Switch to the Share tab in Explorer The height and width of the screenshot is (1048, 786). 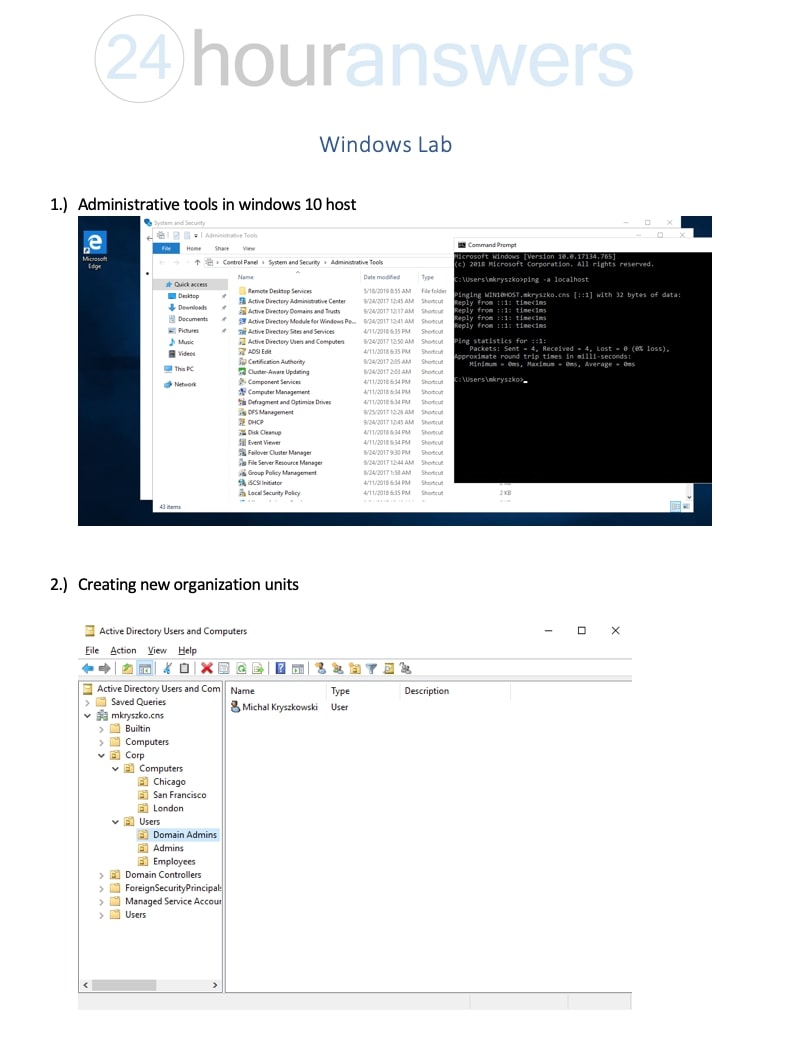[221, 248]
